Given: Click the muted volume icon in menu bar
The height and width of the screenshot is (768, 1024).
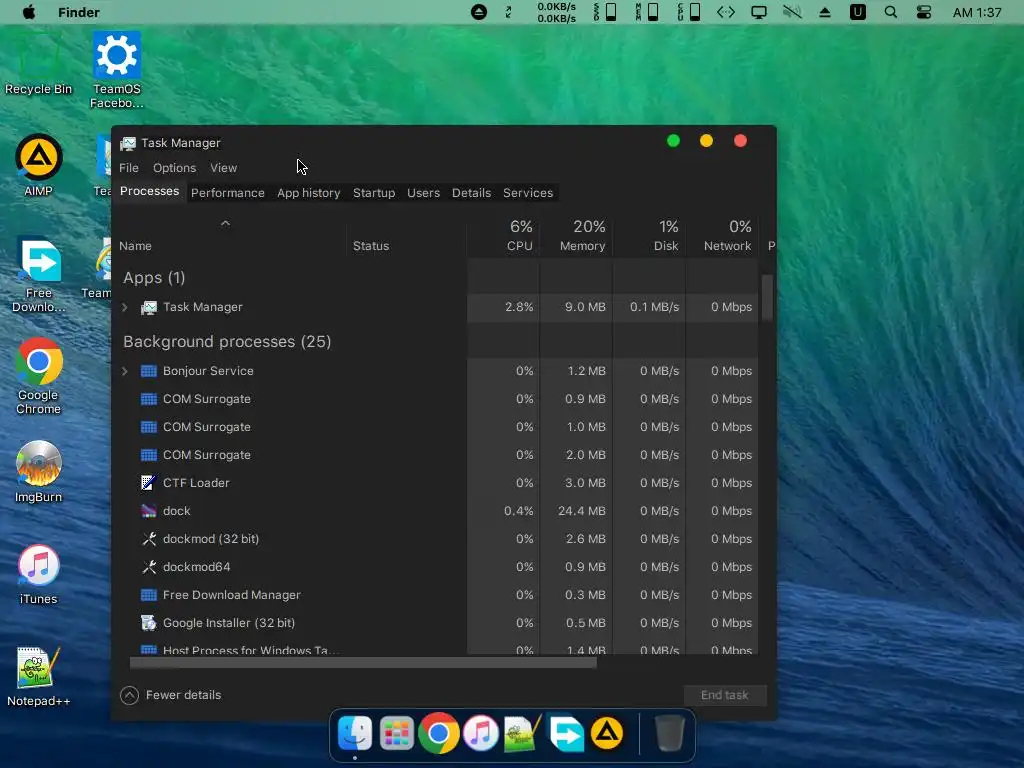Looking at the screenshot, I should point(792,12).
